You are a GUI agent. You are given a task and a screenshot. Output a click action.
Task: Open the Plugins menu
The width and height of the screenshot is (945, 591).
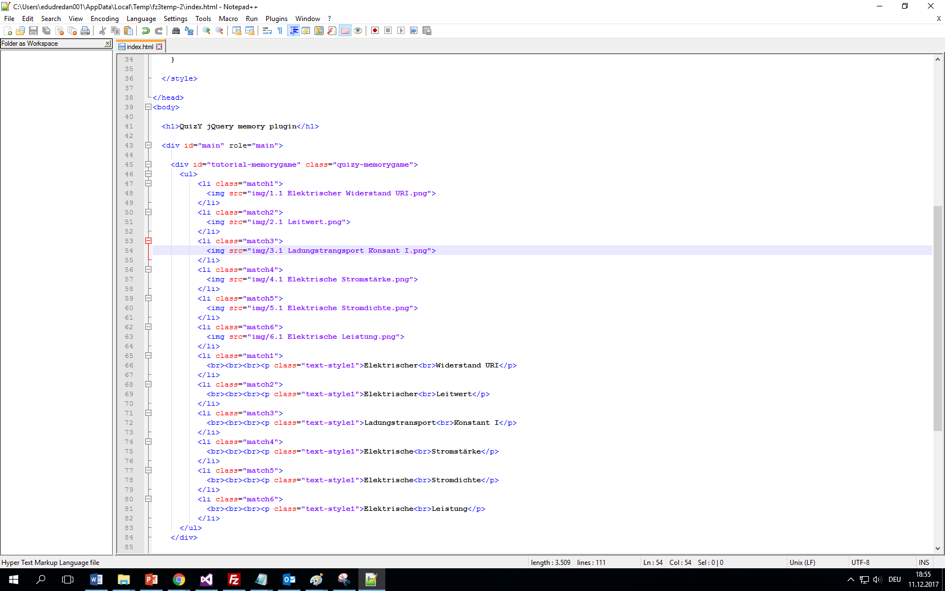pos(276,19)
